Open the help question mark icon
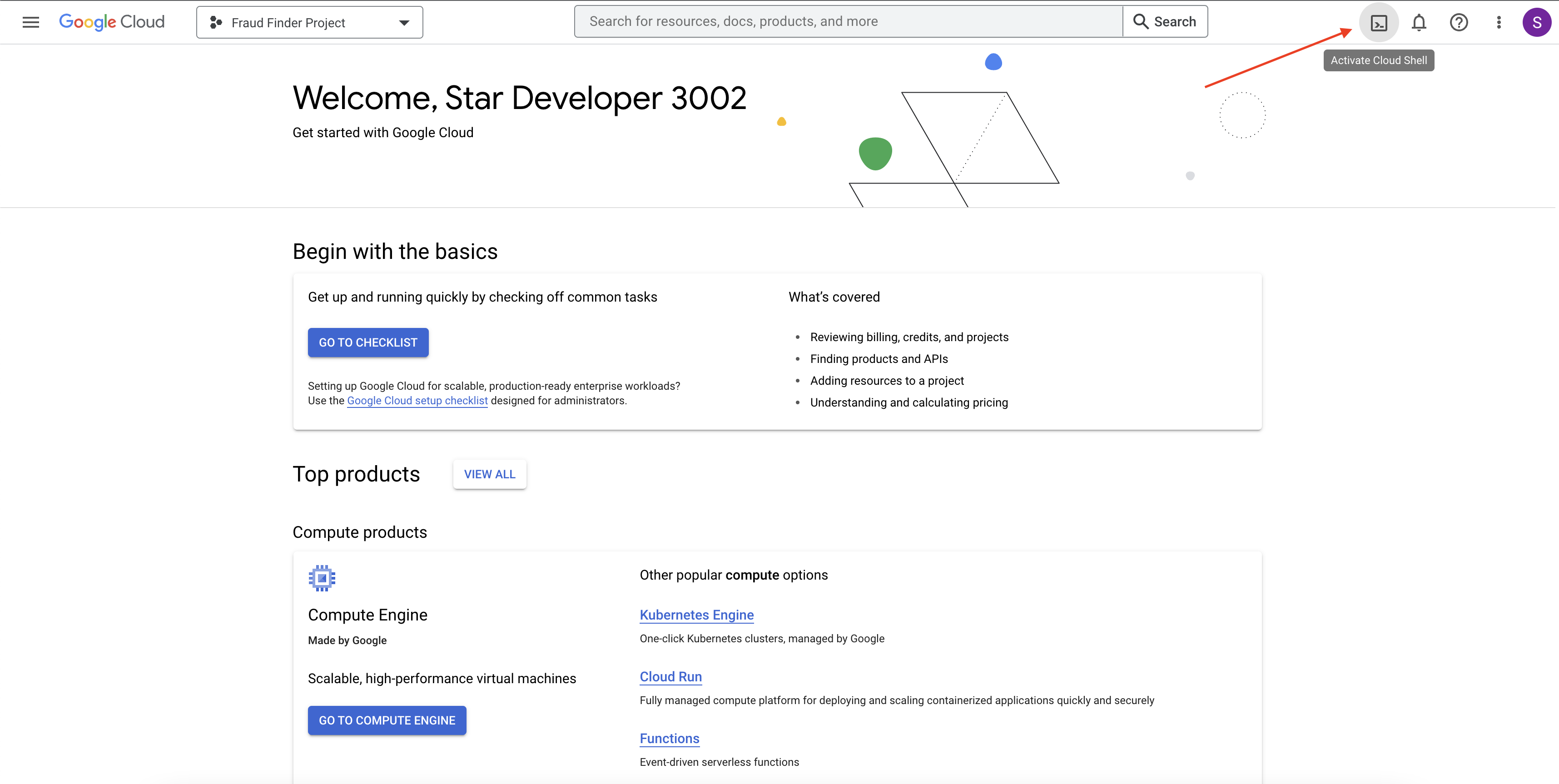The image size is (1559, 784). [1459, 23]
